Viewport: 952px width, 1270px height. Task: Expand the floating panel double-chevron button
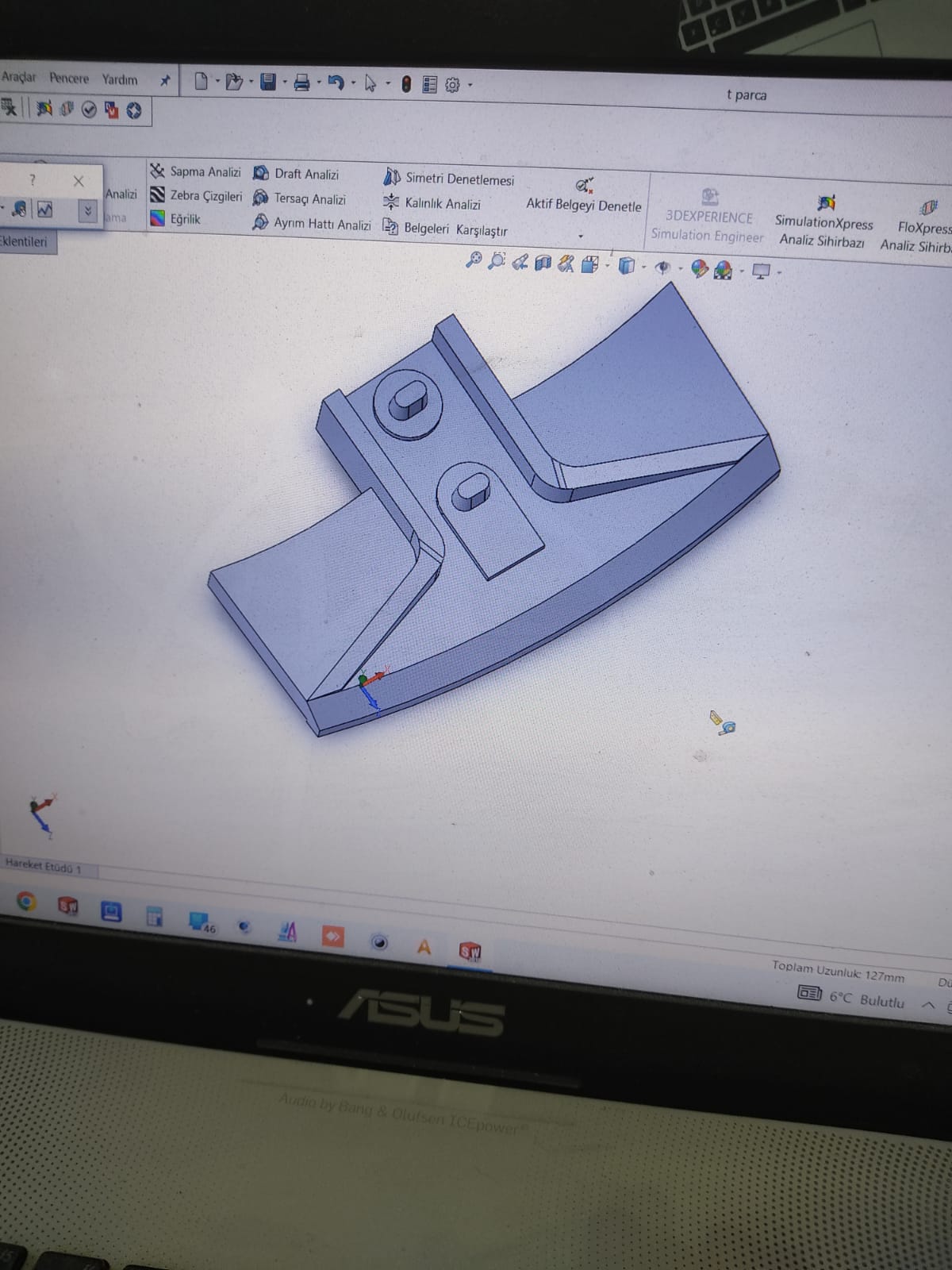coord(87,210)
